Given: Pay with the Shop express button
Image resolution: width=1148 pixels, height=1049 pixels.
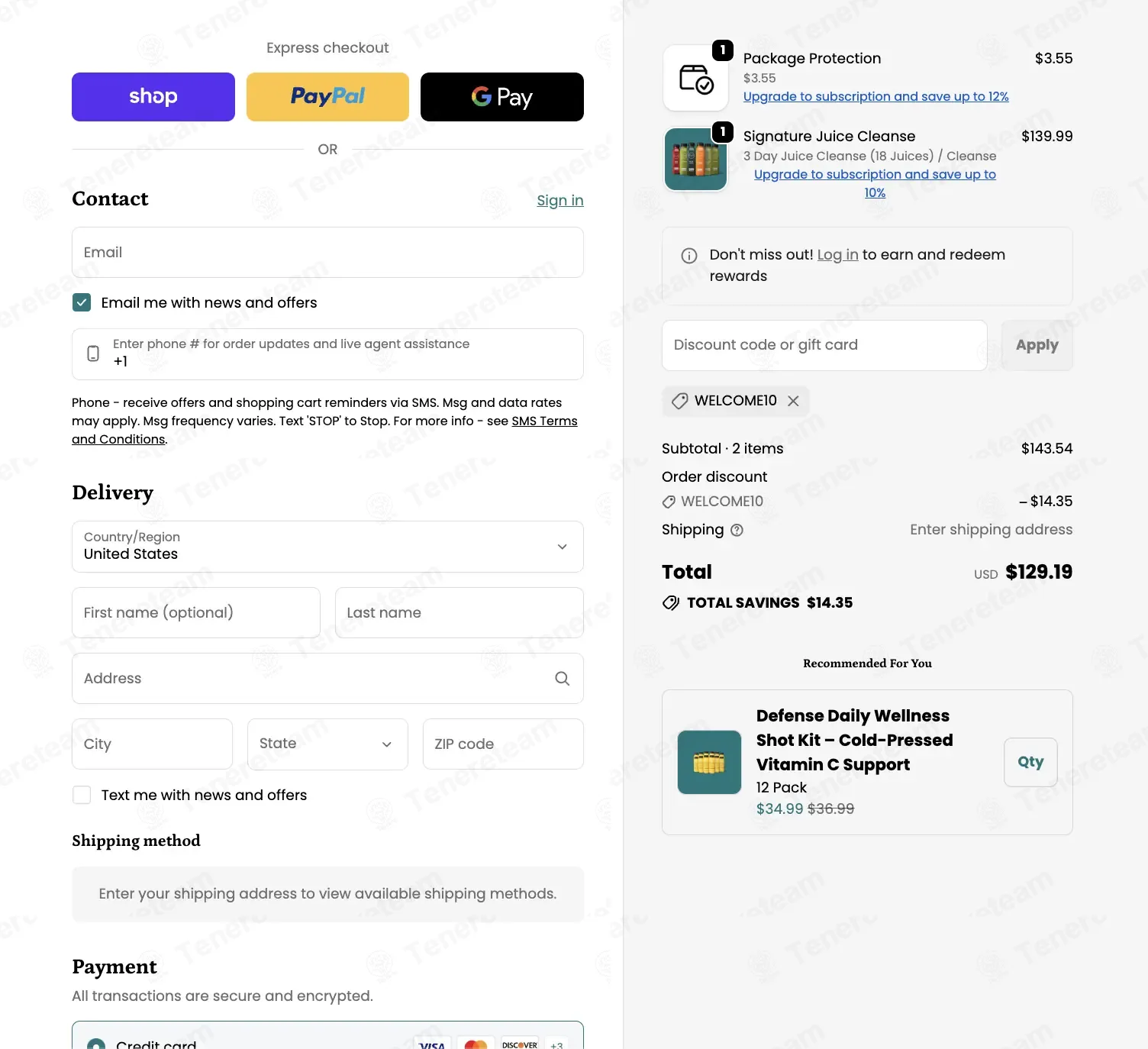Looking at the screenshot, I should (x=153, y=97).
